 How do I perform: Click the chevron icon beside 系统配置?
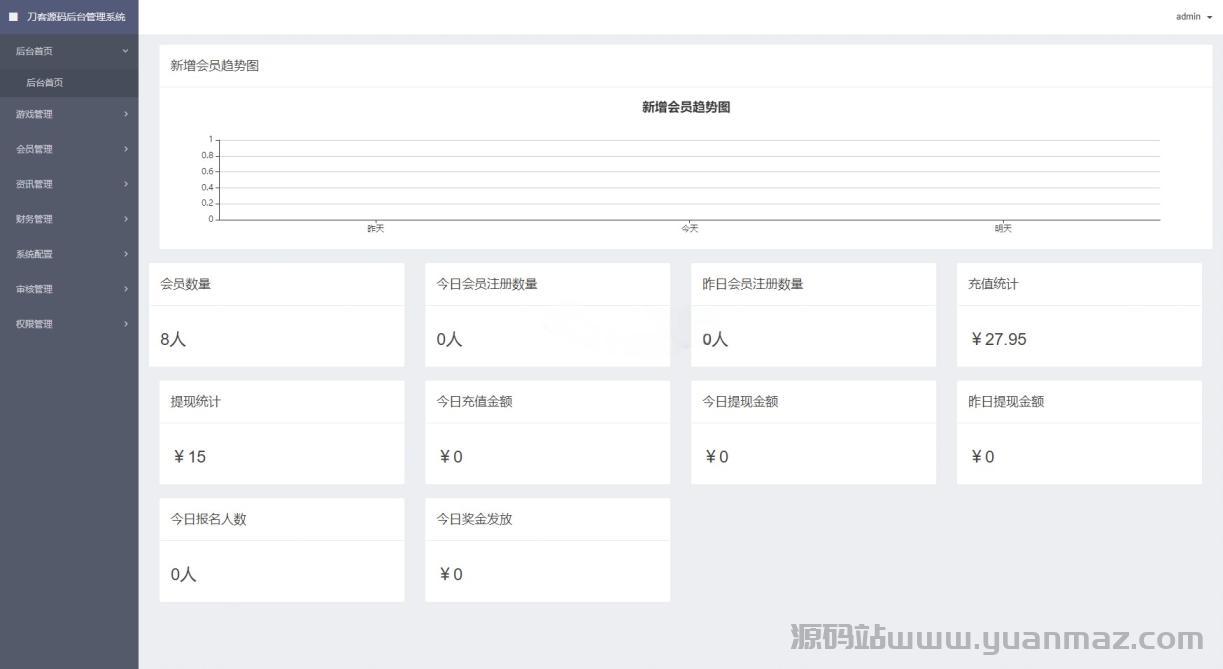click(125, 254)
